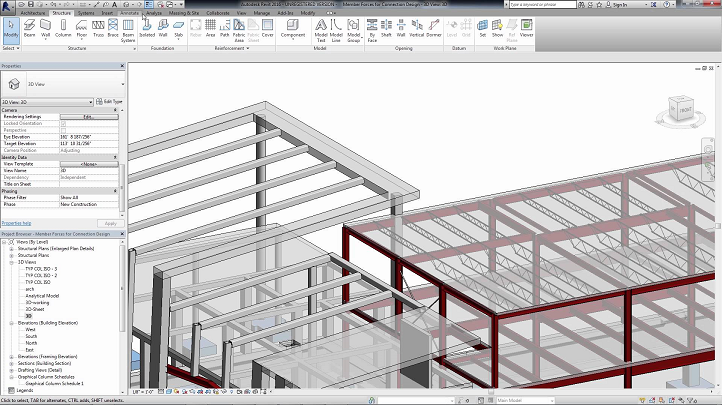Expand Drafting Views (Detail) node

coord(11,370)
